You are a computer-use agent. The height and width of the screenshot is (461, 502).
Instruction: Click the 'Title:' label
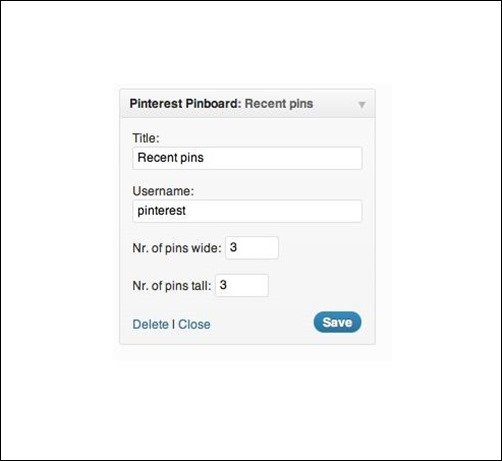(146, 138)
